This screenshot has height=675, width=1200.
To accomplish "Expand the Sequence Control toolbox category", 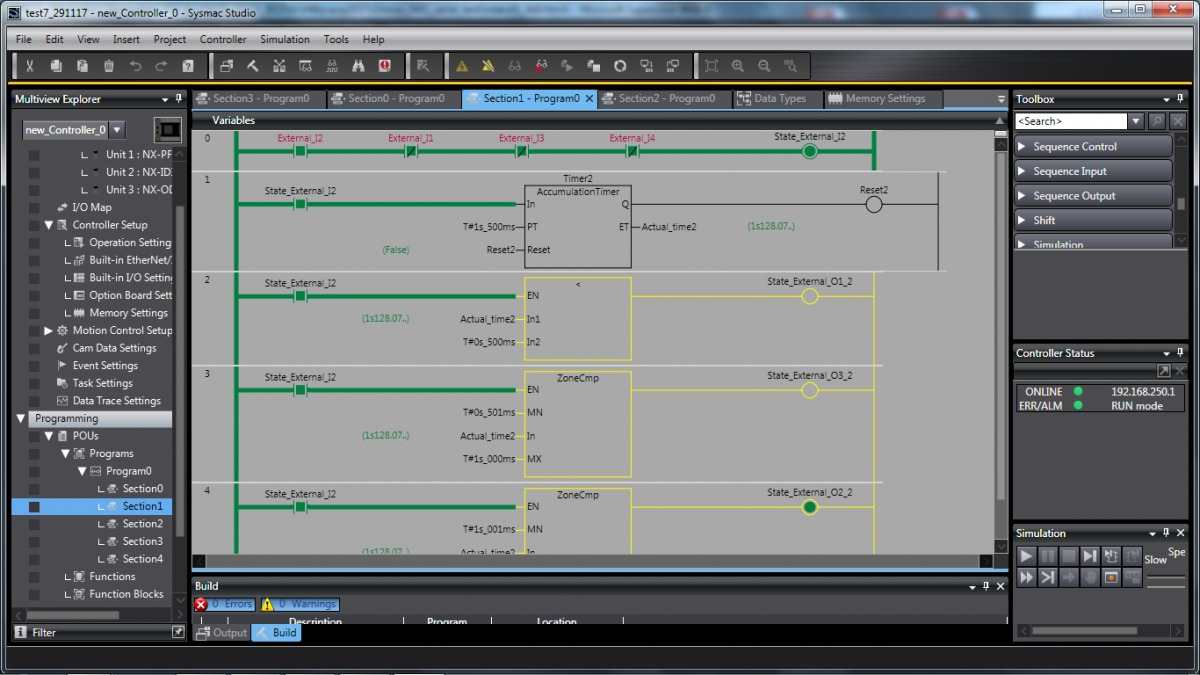I will pos(1022,147).
